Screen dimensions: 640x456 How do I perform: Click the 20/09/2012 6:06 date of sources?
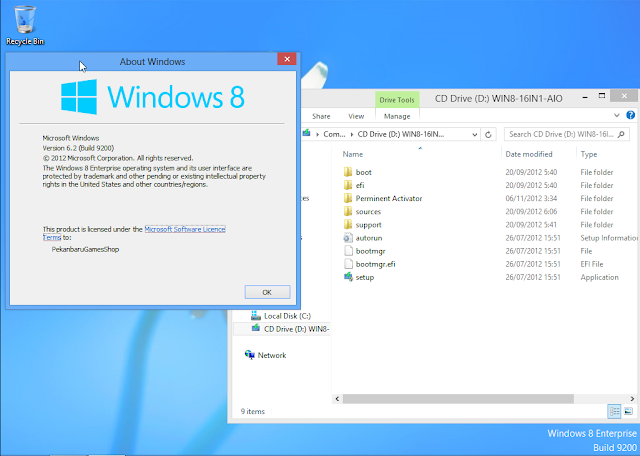point(531,211)
